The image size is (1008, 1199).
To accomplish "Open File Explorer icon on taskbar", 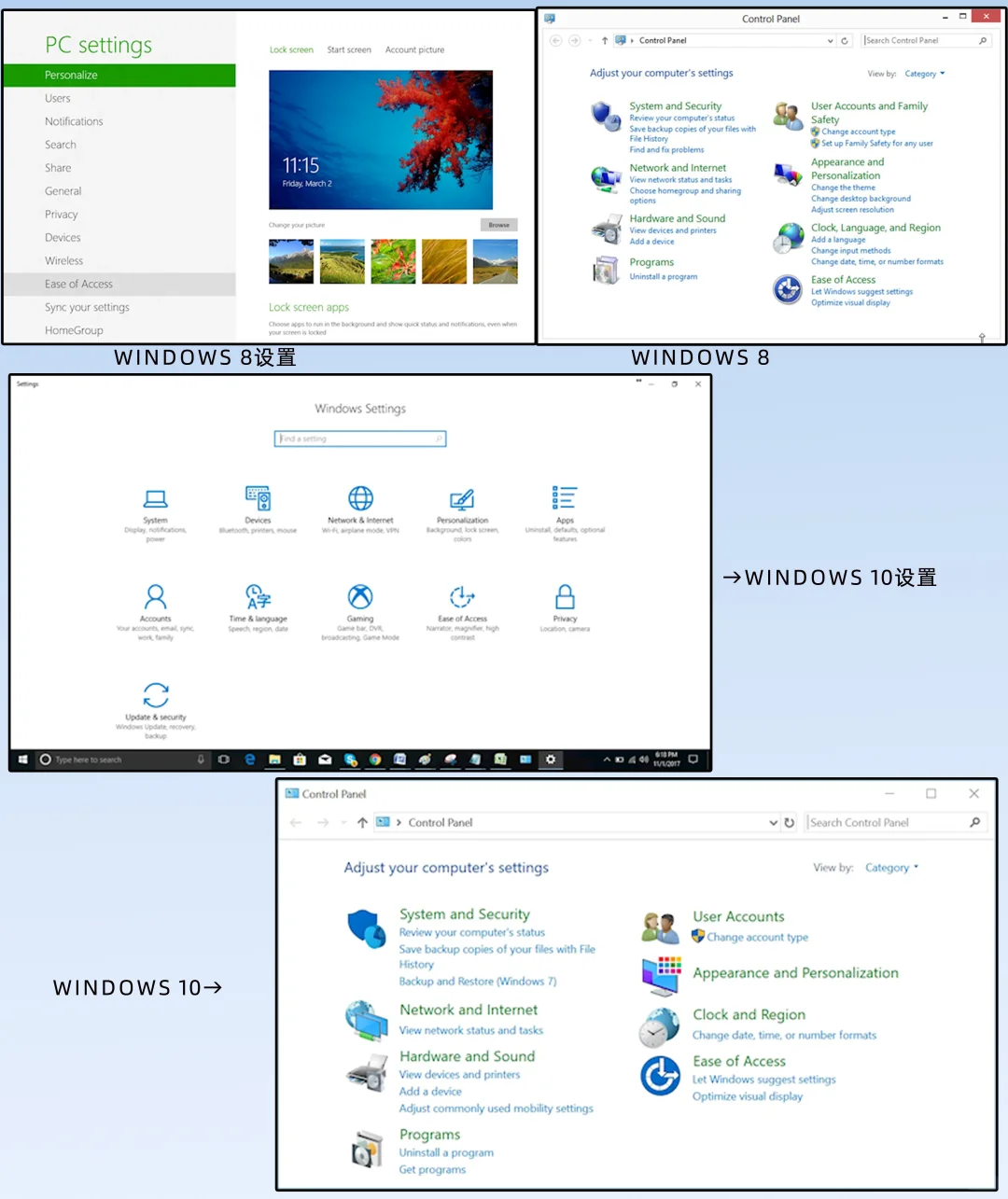I will pos(274,760).
